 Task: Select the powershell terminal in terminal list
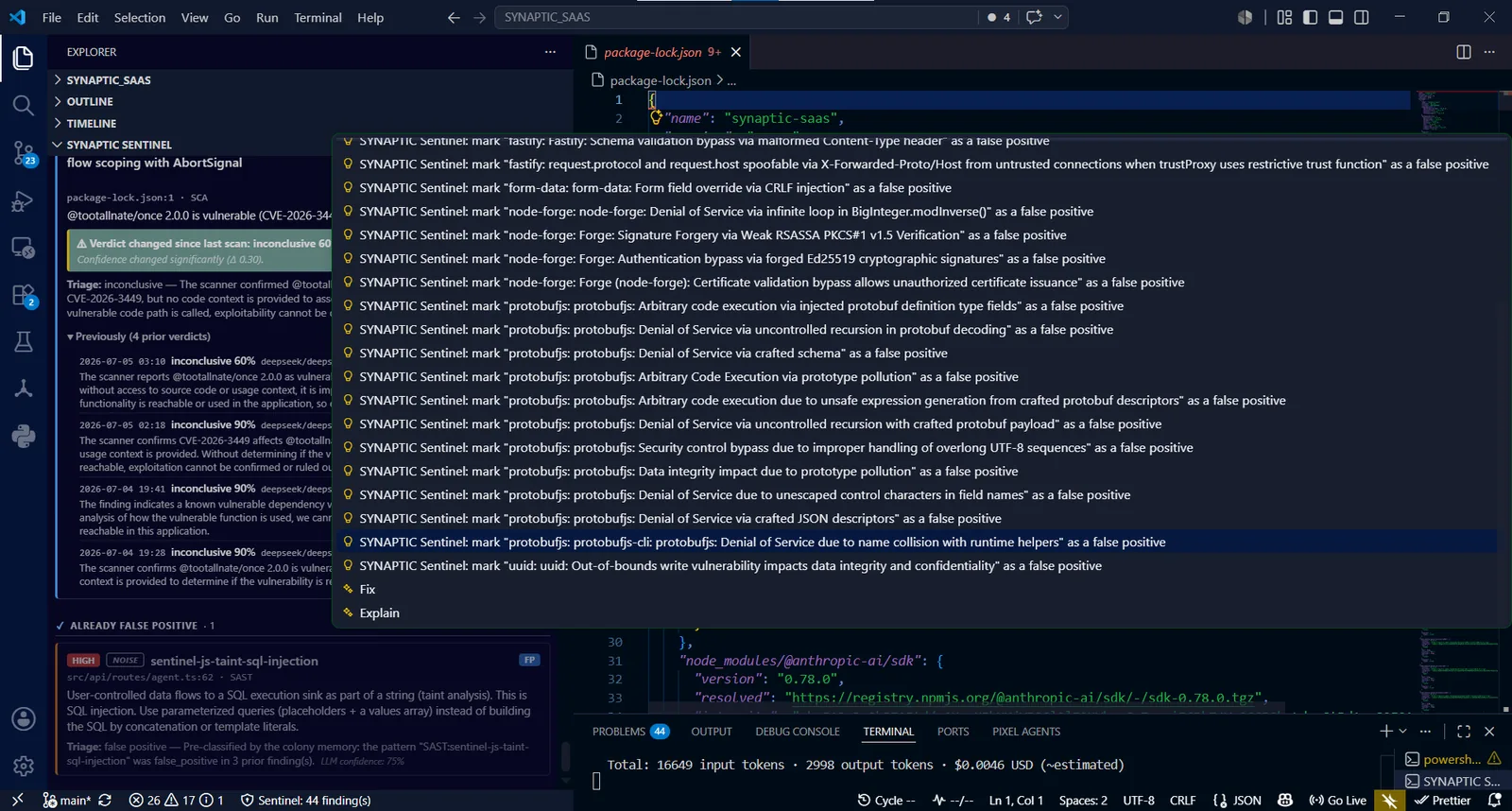click(1452, 759)
